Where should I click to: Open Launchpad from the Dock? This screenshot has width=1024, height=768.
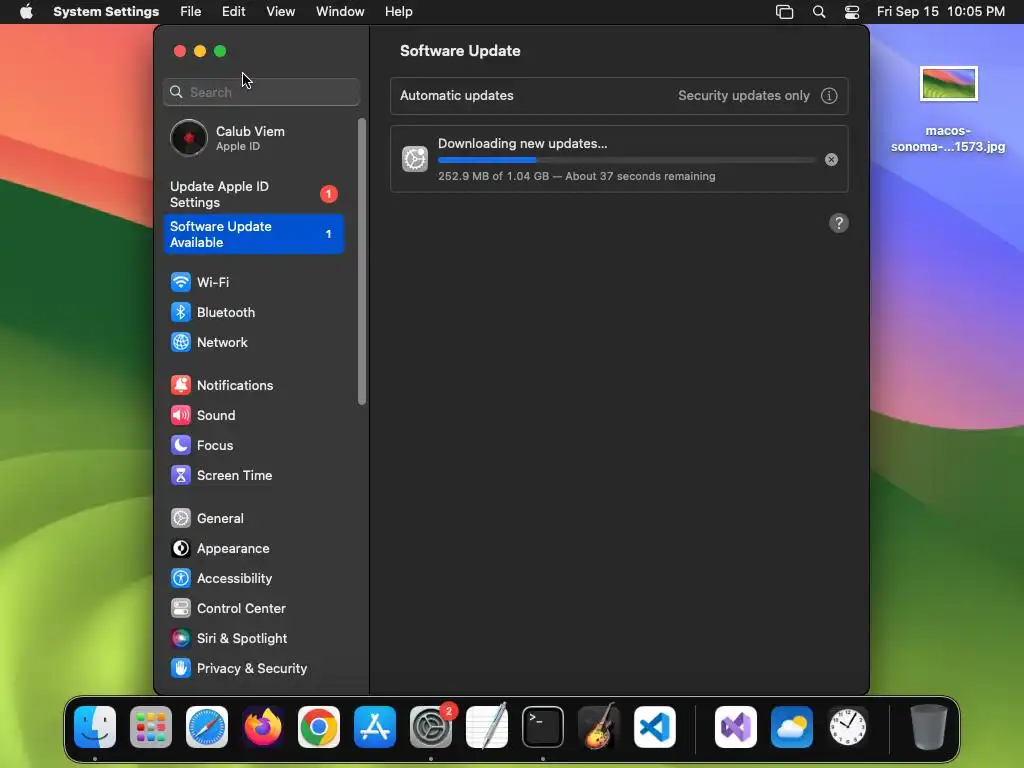[x=151, y=727]
